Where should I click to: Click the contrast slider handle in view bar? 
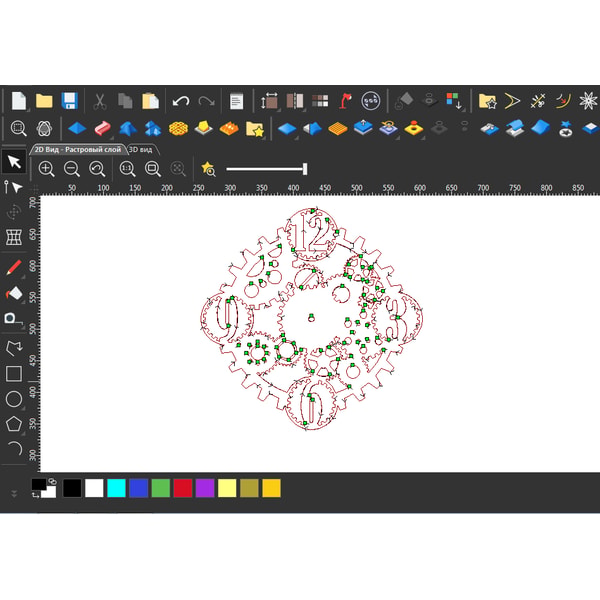pyautogui.click(x=305, y=169)
